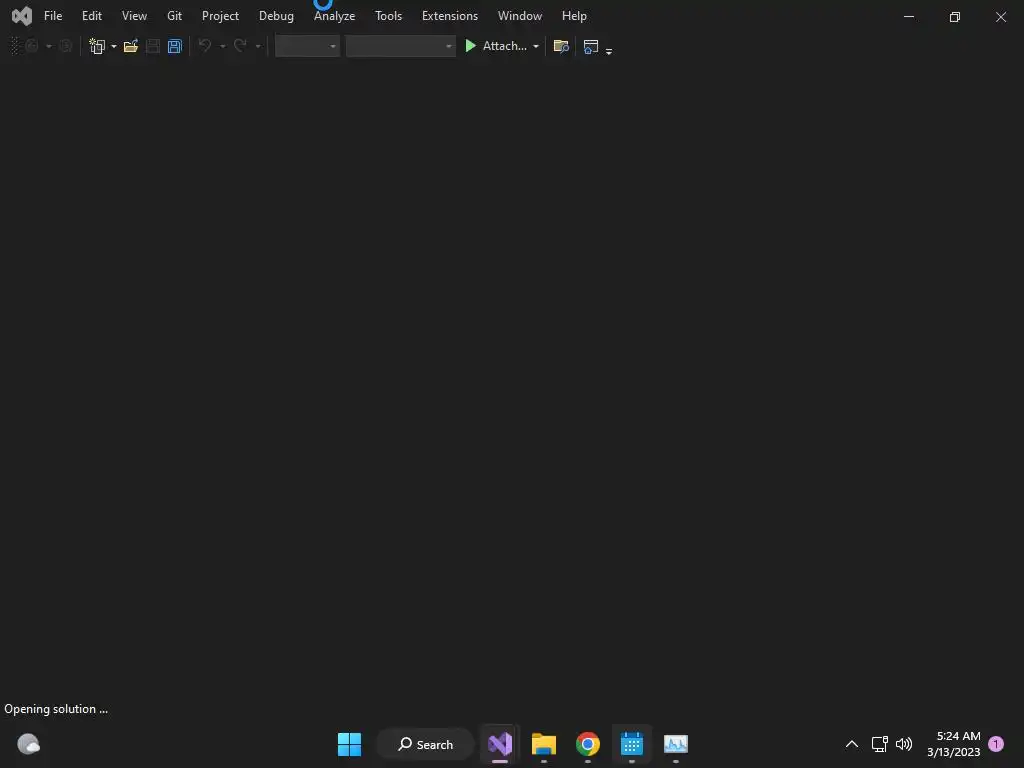Open the Solution Configurations combo box
1024x768 pixels.
point(307,46)
